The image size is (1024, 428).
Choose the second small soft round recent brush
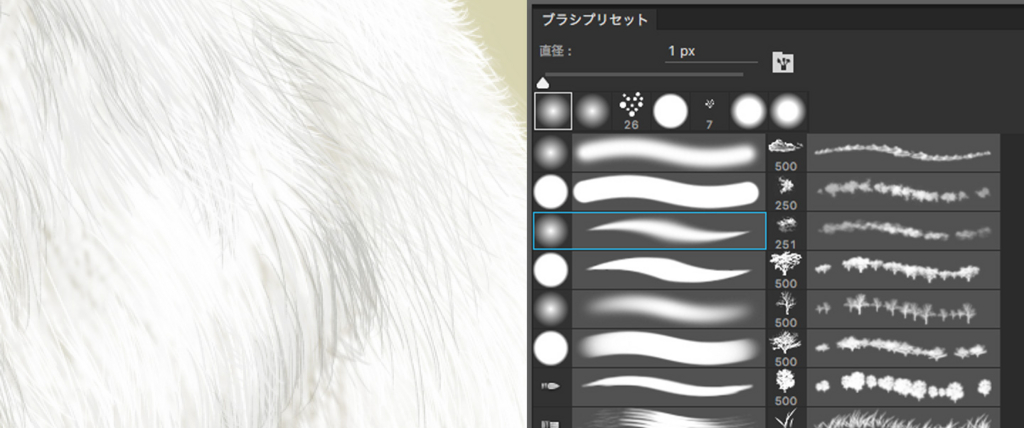click(592, 111)
